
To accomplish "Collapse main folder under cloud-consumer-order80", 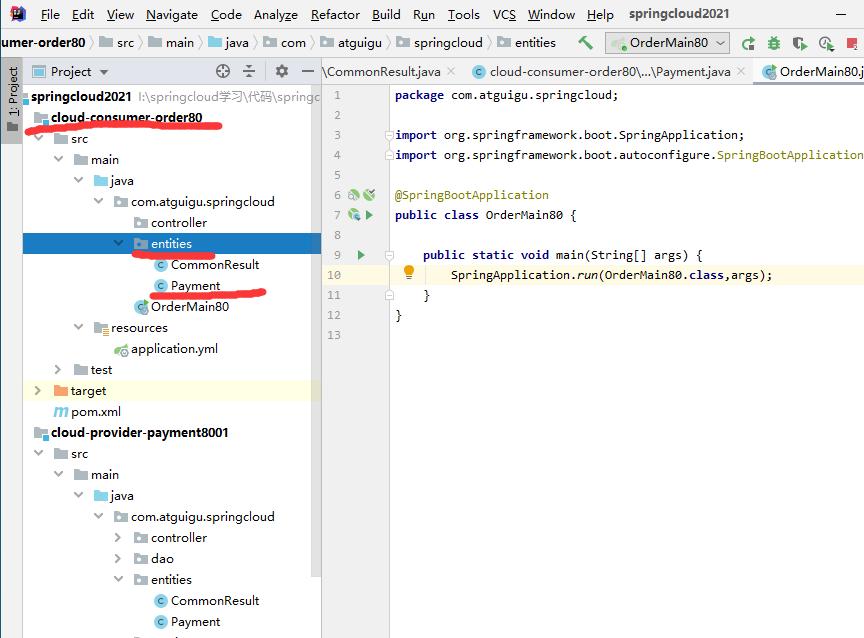I will (58, 159).
